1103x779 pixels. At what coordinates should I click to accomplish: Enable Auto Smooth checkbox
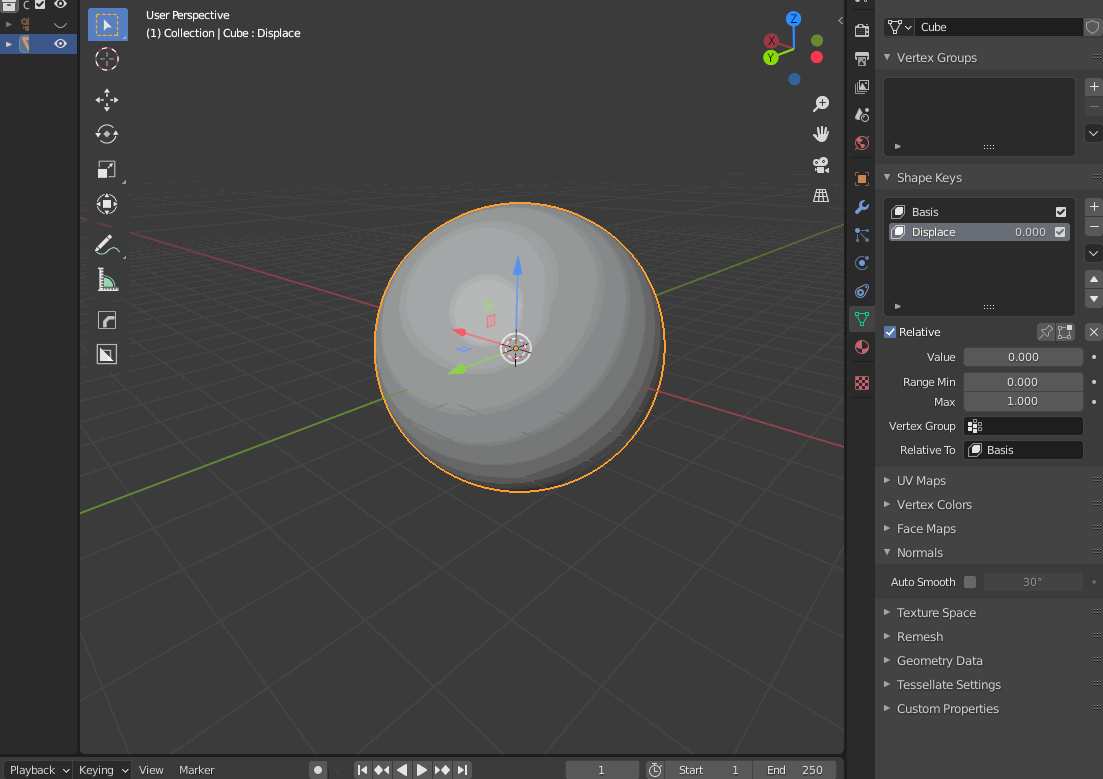970,582
